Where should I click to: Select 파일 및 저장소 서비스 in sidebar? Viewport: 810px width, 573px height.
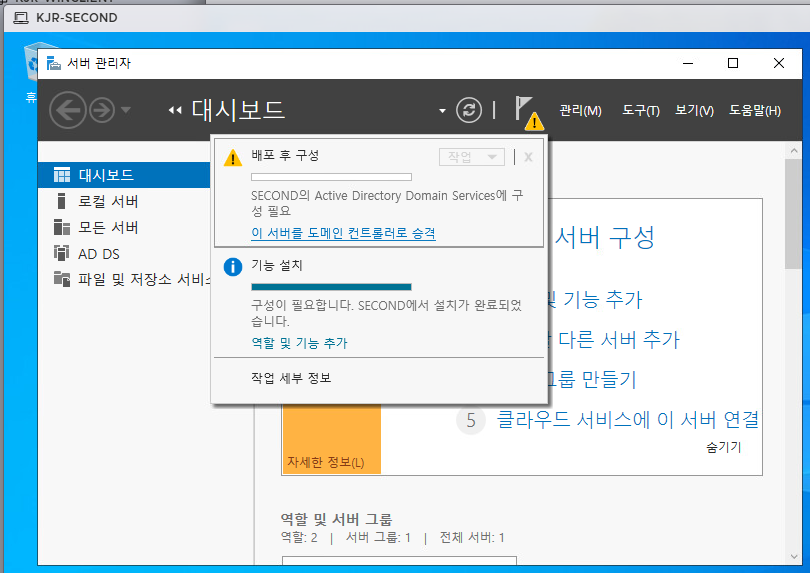tap(124, 280)
